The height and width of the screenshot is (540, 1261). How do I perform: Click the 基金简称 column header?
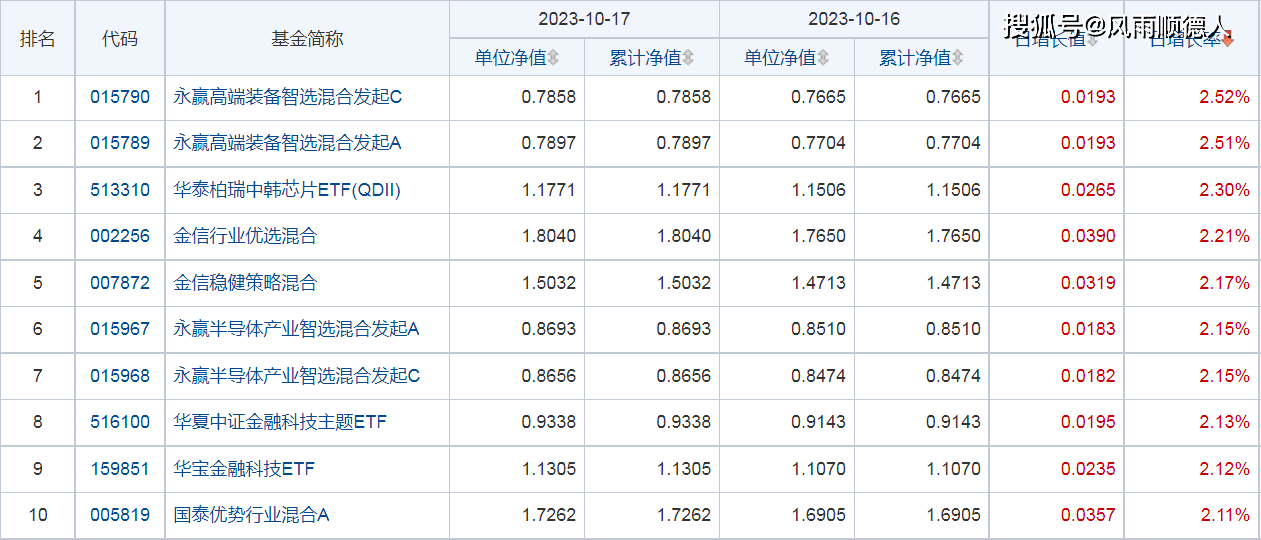coord(307,39)
